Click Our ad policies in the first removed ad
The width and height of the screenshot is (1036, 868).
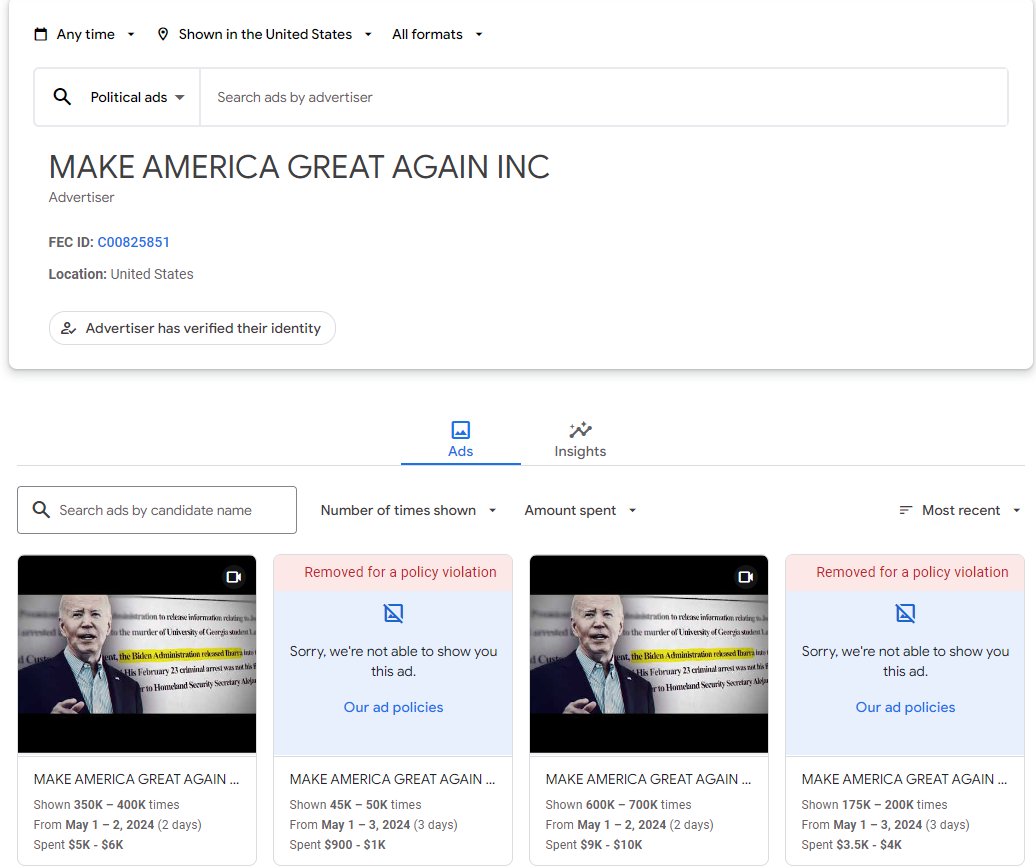click(x=392, y=707)
